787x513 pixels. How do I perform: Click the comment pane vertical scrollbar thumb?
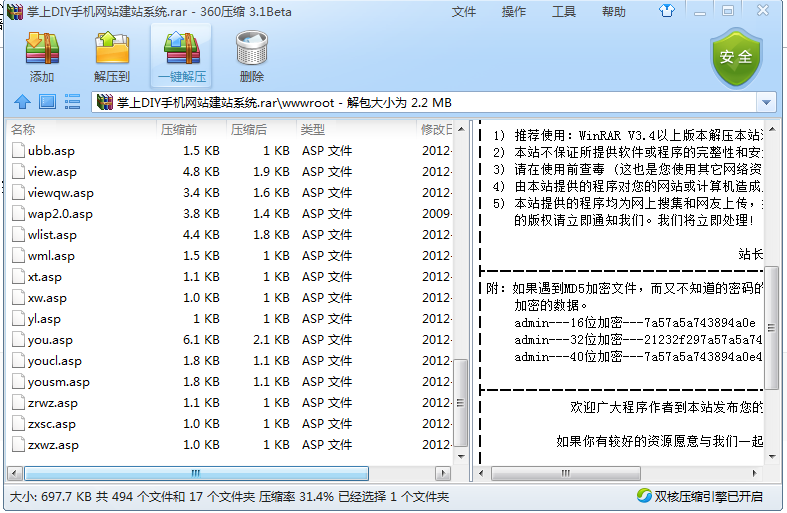click(771, 328)
